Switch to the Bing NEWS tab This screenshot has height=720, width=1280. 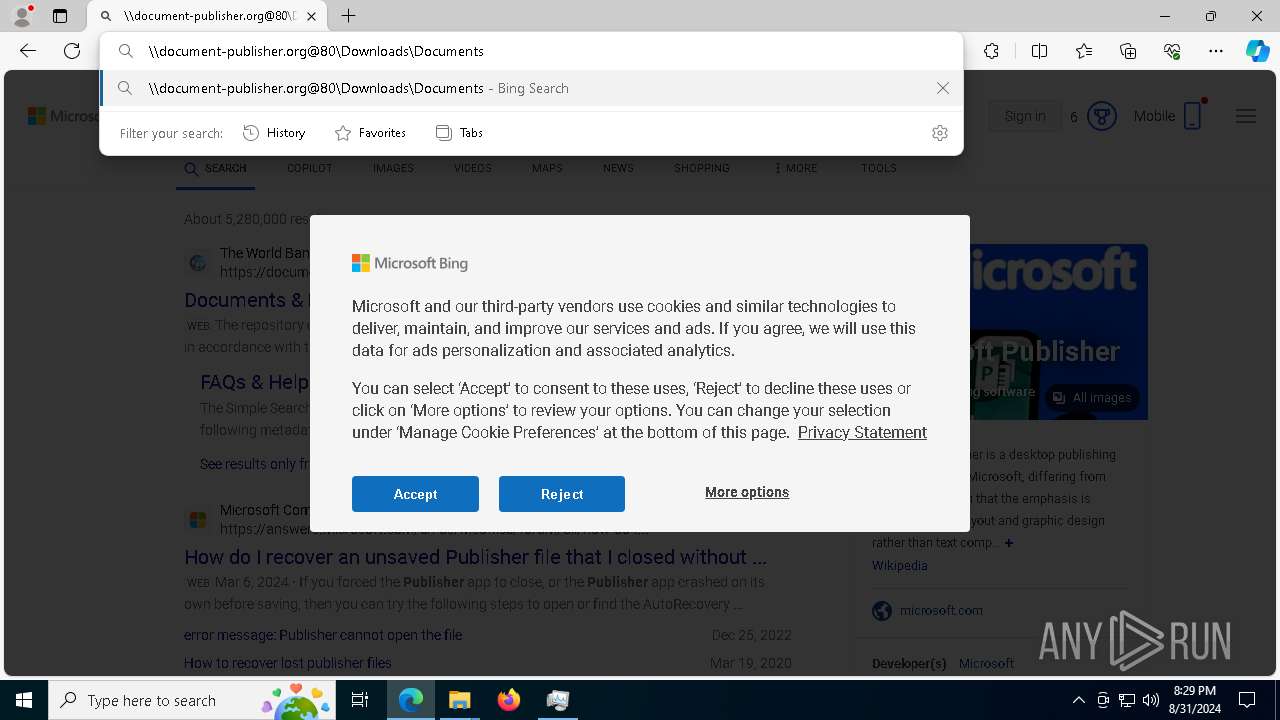pyautogui.click(x=618, y=168)
